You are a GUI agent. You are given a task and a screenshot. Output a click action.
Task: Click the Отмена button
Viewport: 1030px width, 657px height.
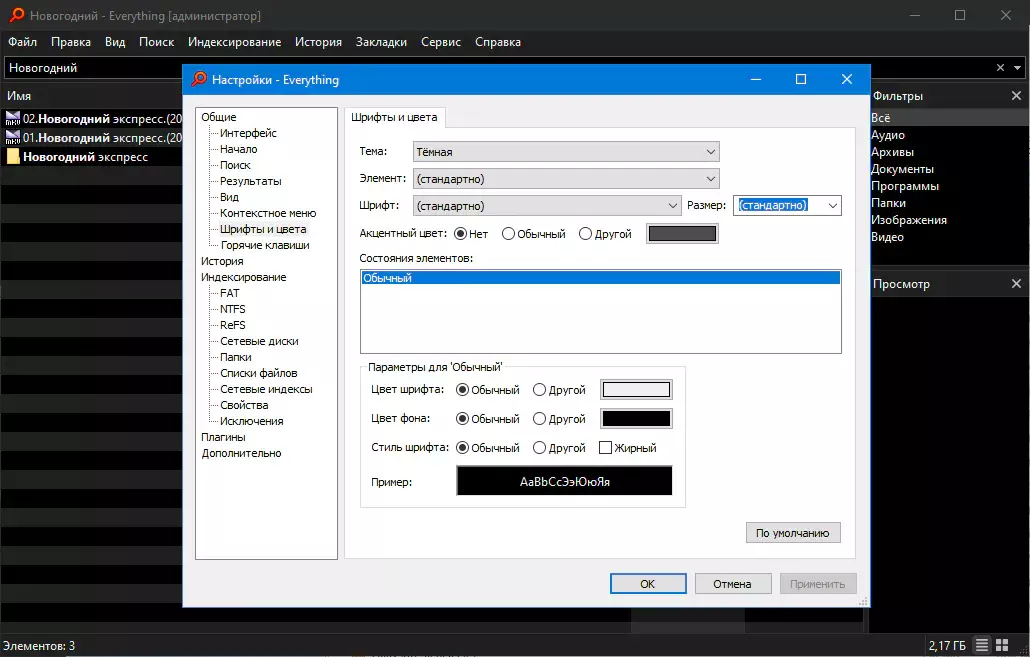732,583
